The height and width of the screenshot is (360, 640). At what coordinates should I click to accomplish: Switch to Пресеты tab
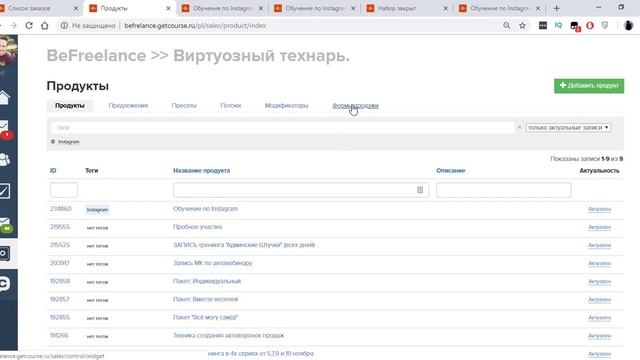coord(184,105)
